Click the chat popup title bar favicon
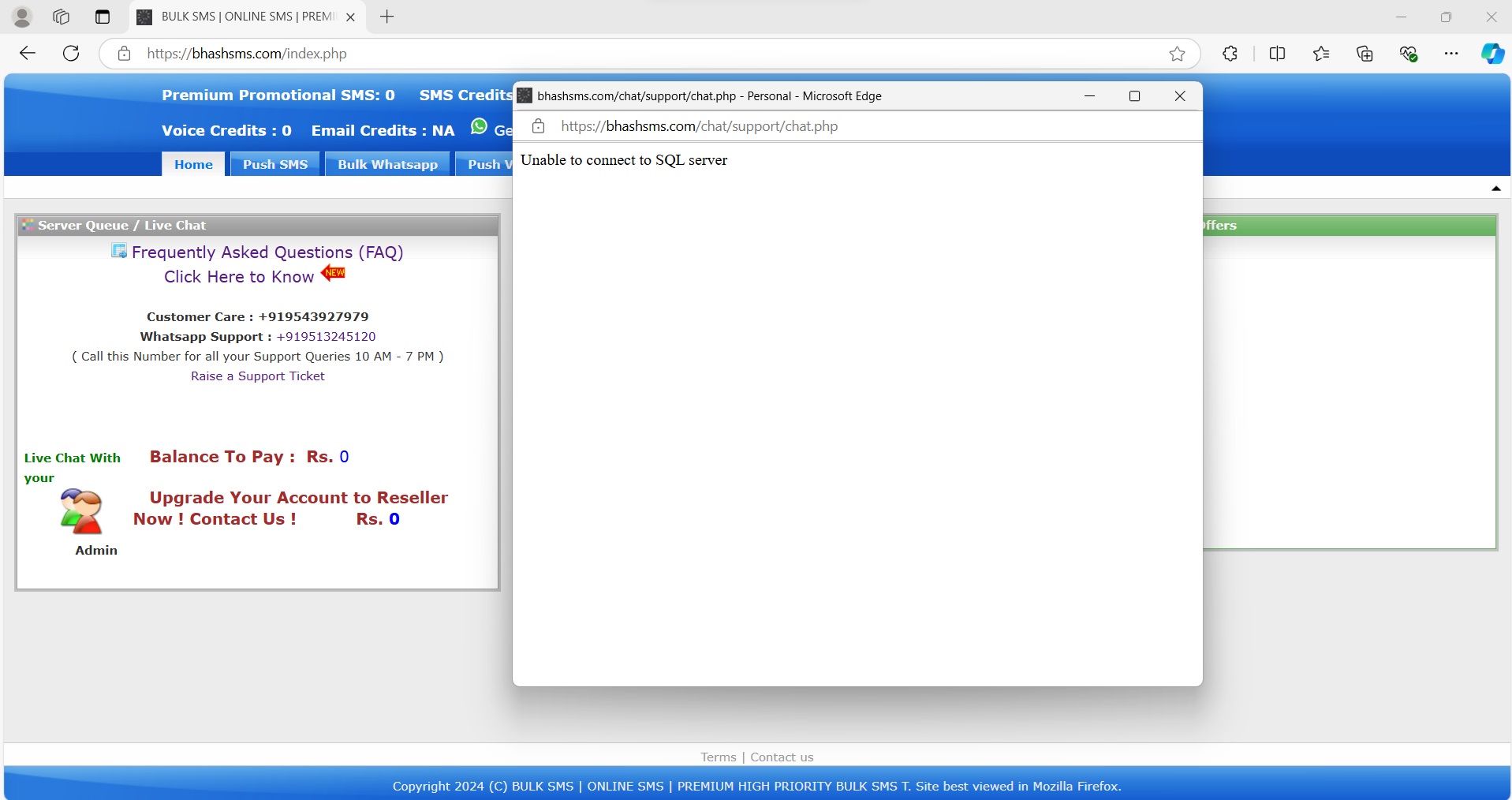The image size is (1512, 800). click(x=525, y=95)
